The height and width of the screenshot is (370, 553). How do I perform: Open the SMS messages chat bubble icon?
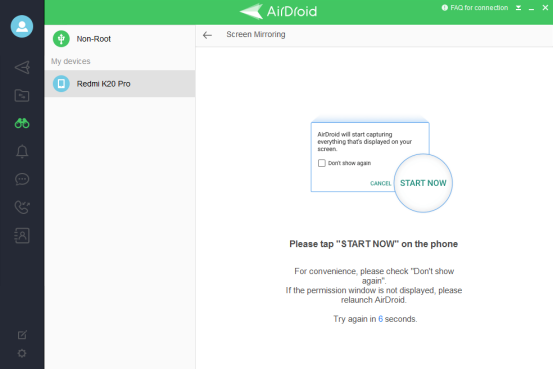(22, 179)
